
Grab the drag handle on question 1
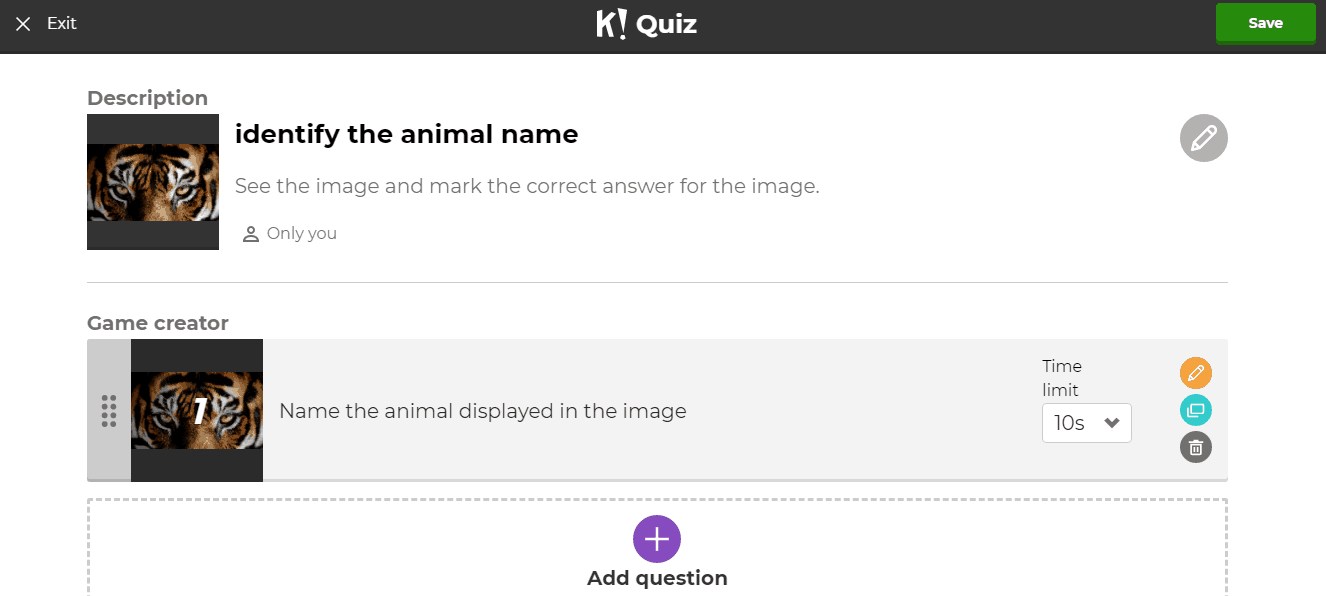tap(109, 411)
